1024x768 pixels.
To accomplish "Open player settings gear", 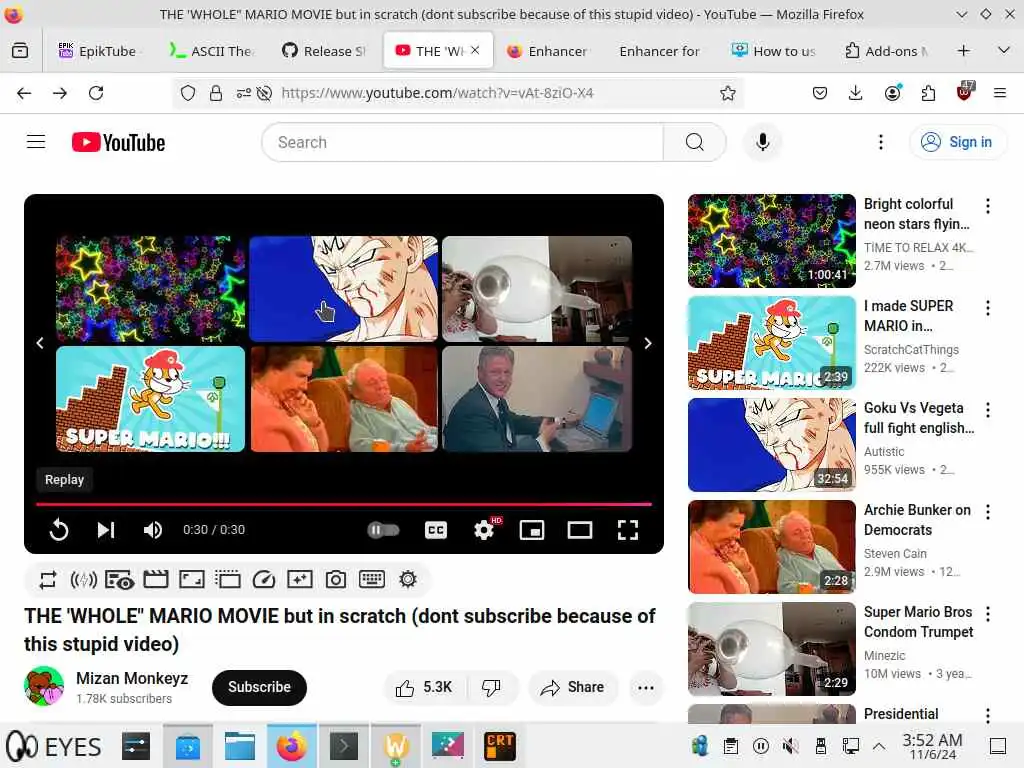I will pyautogui.click(x=484, y=530).
